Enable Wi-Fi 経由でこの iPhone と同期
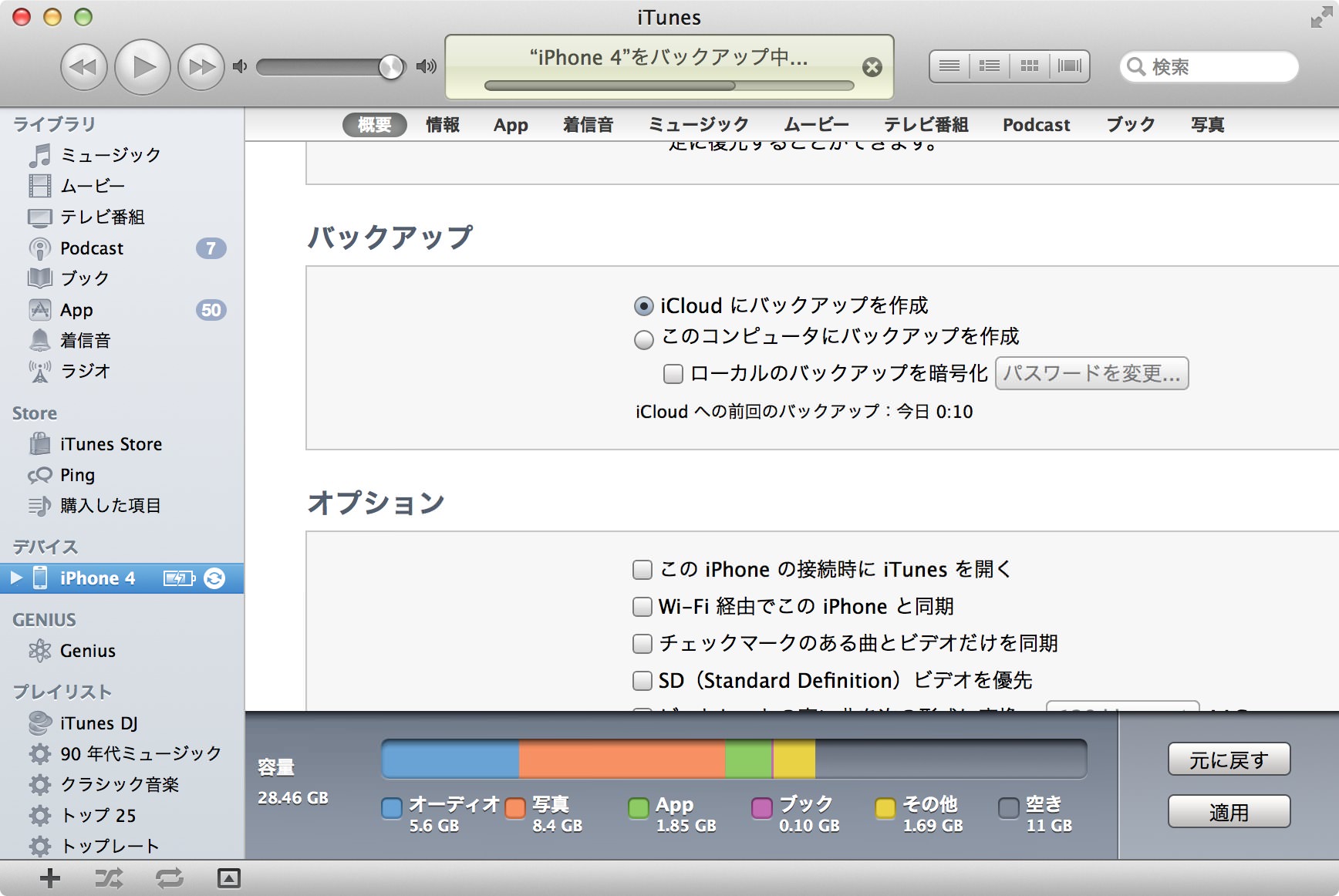The height and width of the screenshot is (896, 1339). coord(642,607)
